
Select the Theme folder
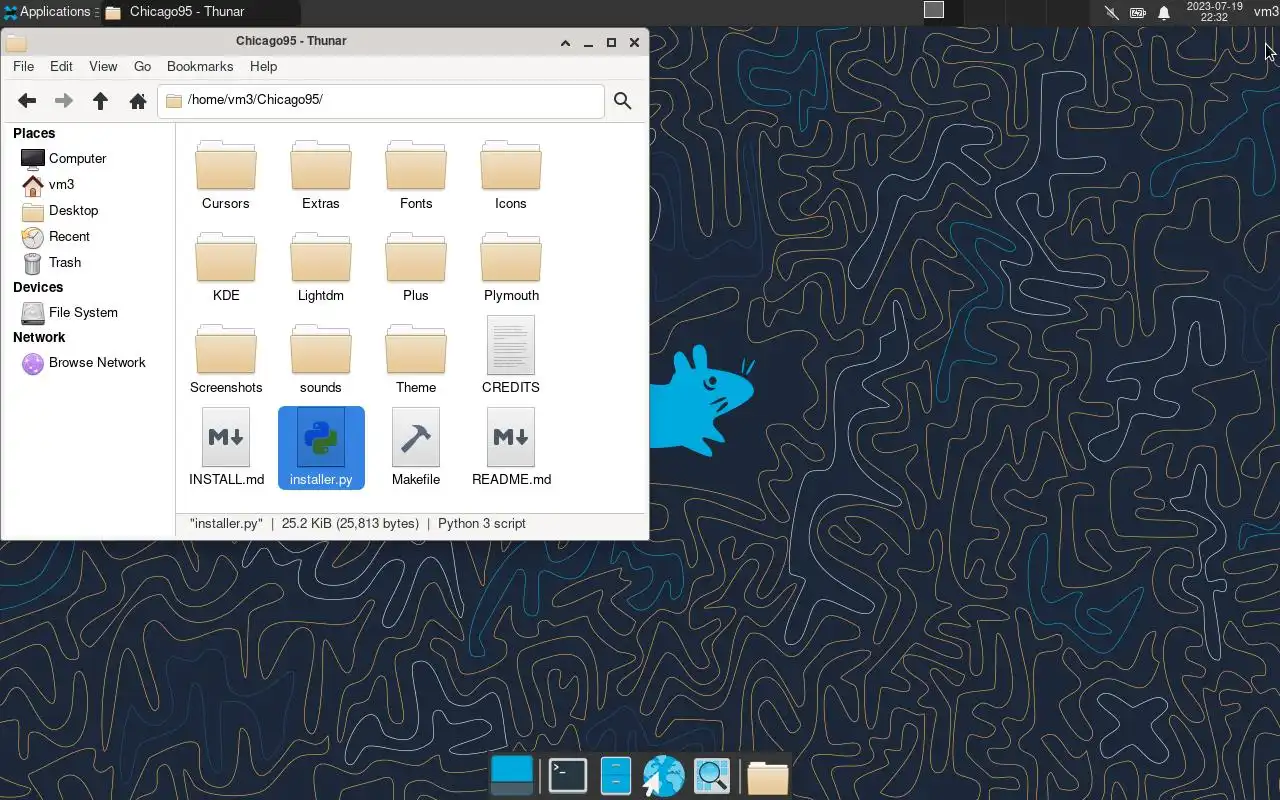point(416,359)
